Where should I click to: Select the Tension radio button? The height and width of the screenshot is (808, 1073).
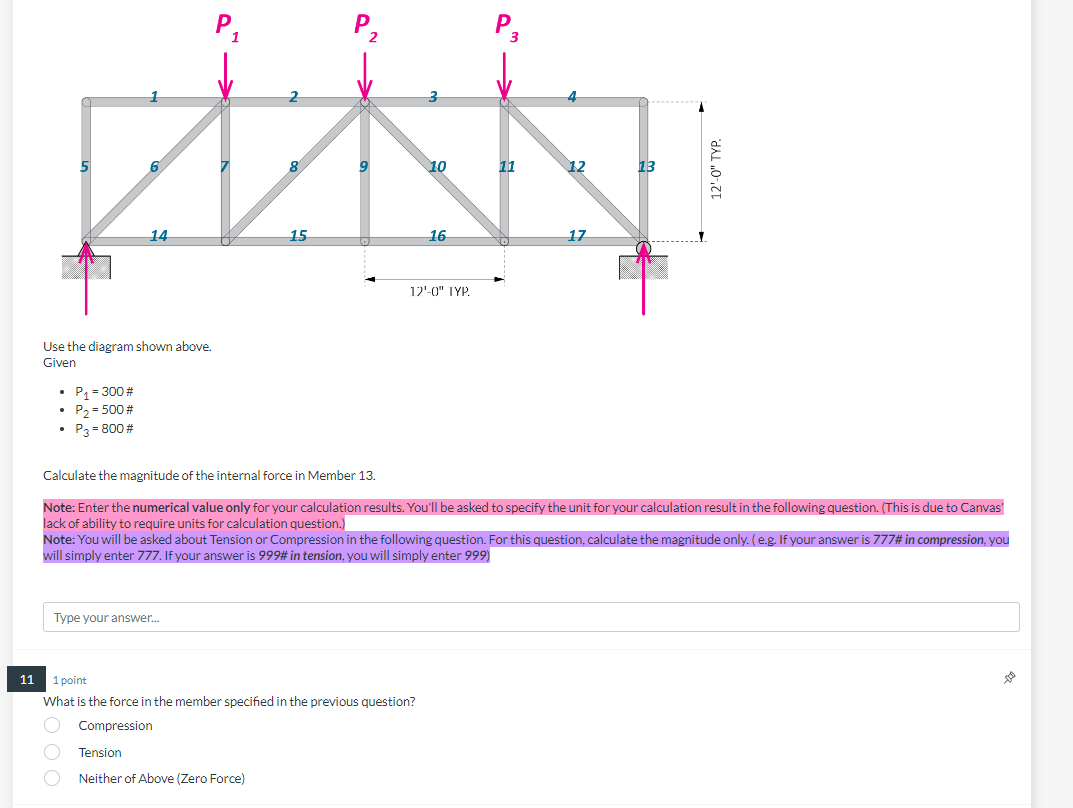click(x=51, y=752)
